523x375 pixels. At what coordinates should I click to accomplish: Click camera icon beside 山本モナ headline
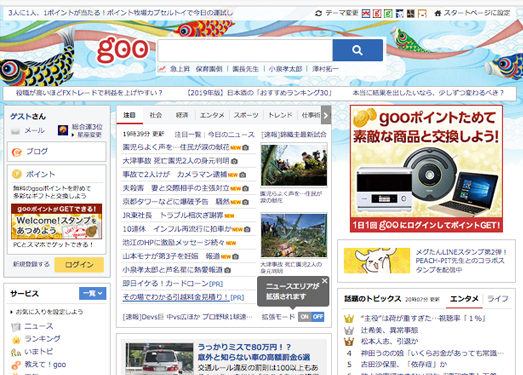235,257
